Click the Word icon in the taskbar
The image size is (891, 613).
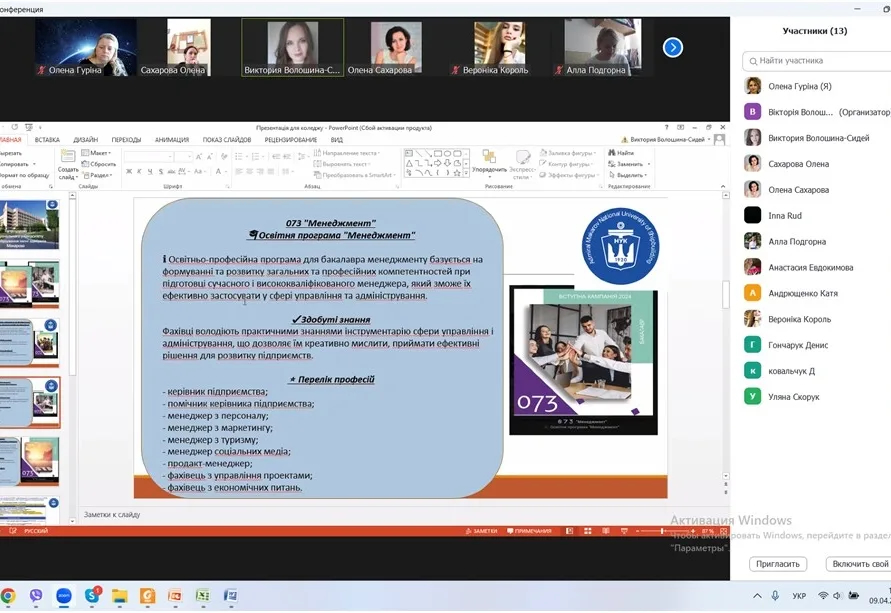(230, 596)
